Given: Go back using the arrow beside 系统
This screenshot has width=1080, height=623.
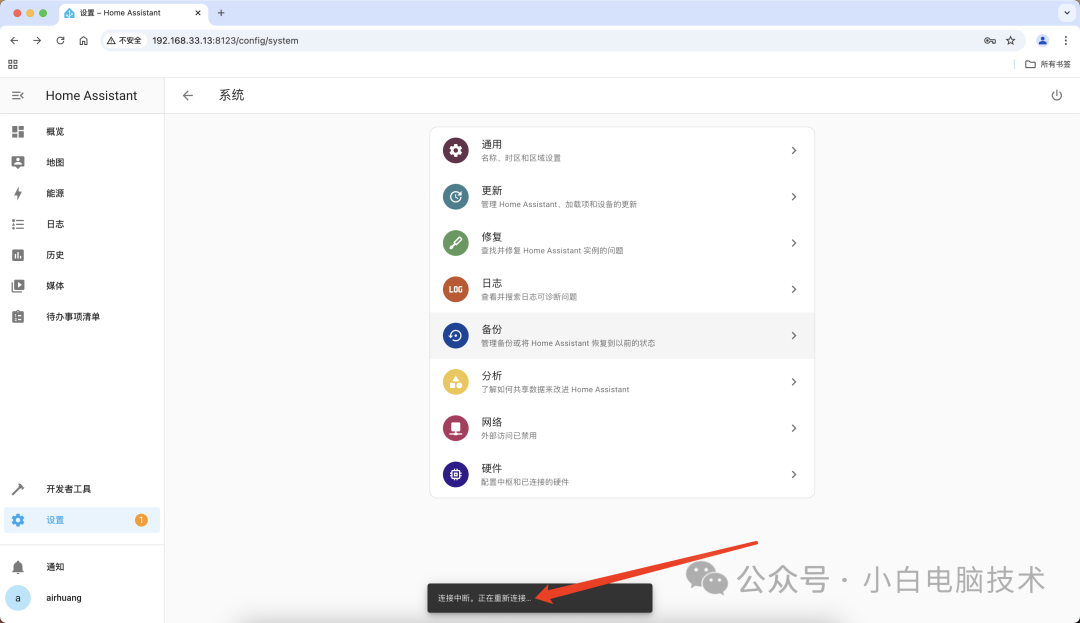Looking at the screenshot, I should [x=188, y=96].
